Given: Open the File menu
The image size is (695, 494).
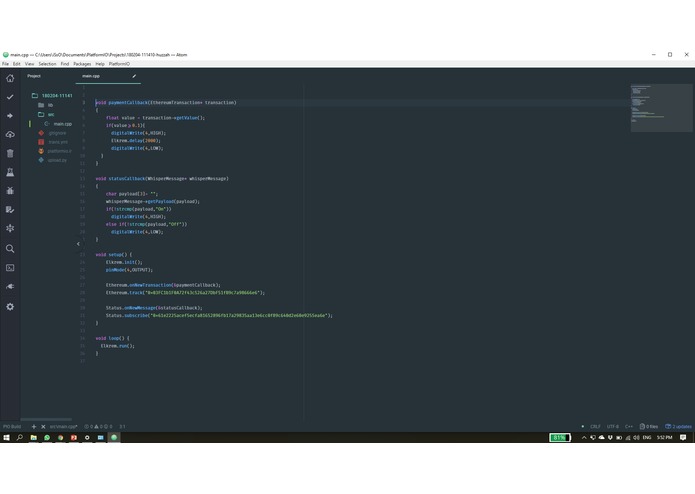Looking at the screenshot, I should click(5, 64).
